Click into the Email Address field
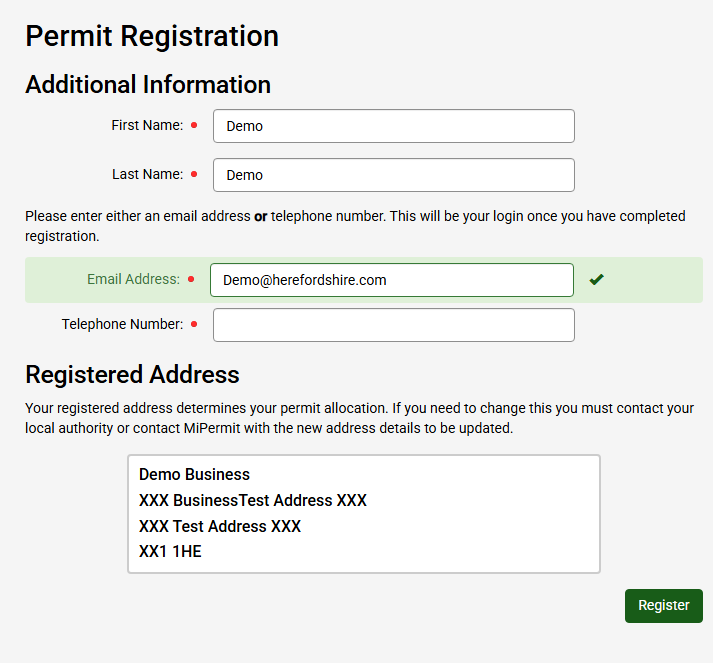The image size is (713, 663). [x=391, y=280]
